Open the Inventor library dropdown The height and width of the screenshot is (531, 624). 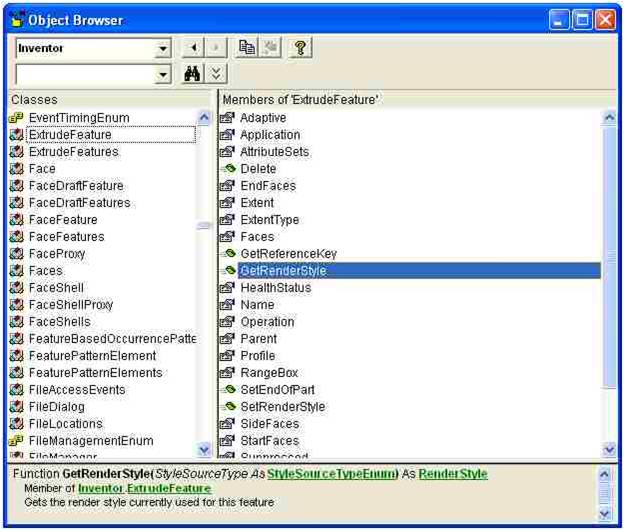pos(163,49)
